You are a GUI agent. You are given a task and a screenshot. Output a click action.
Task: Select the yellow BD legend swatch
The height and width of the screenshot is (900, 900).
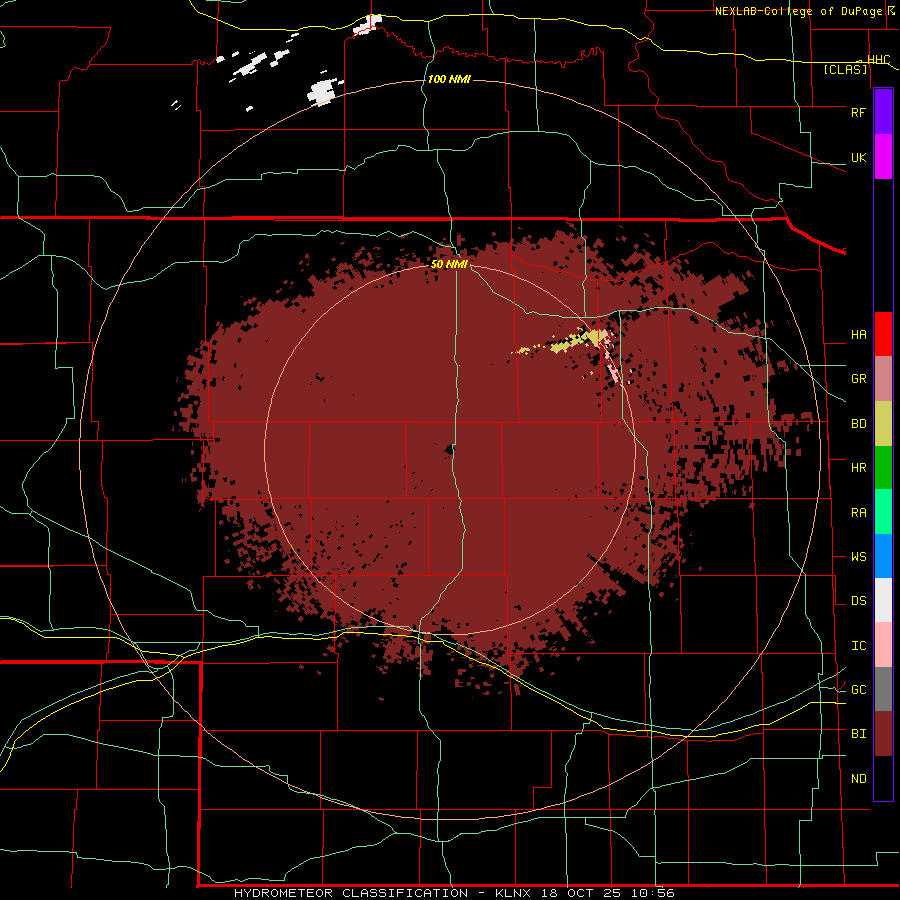(x=883, y=424)
